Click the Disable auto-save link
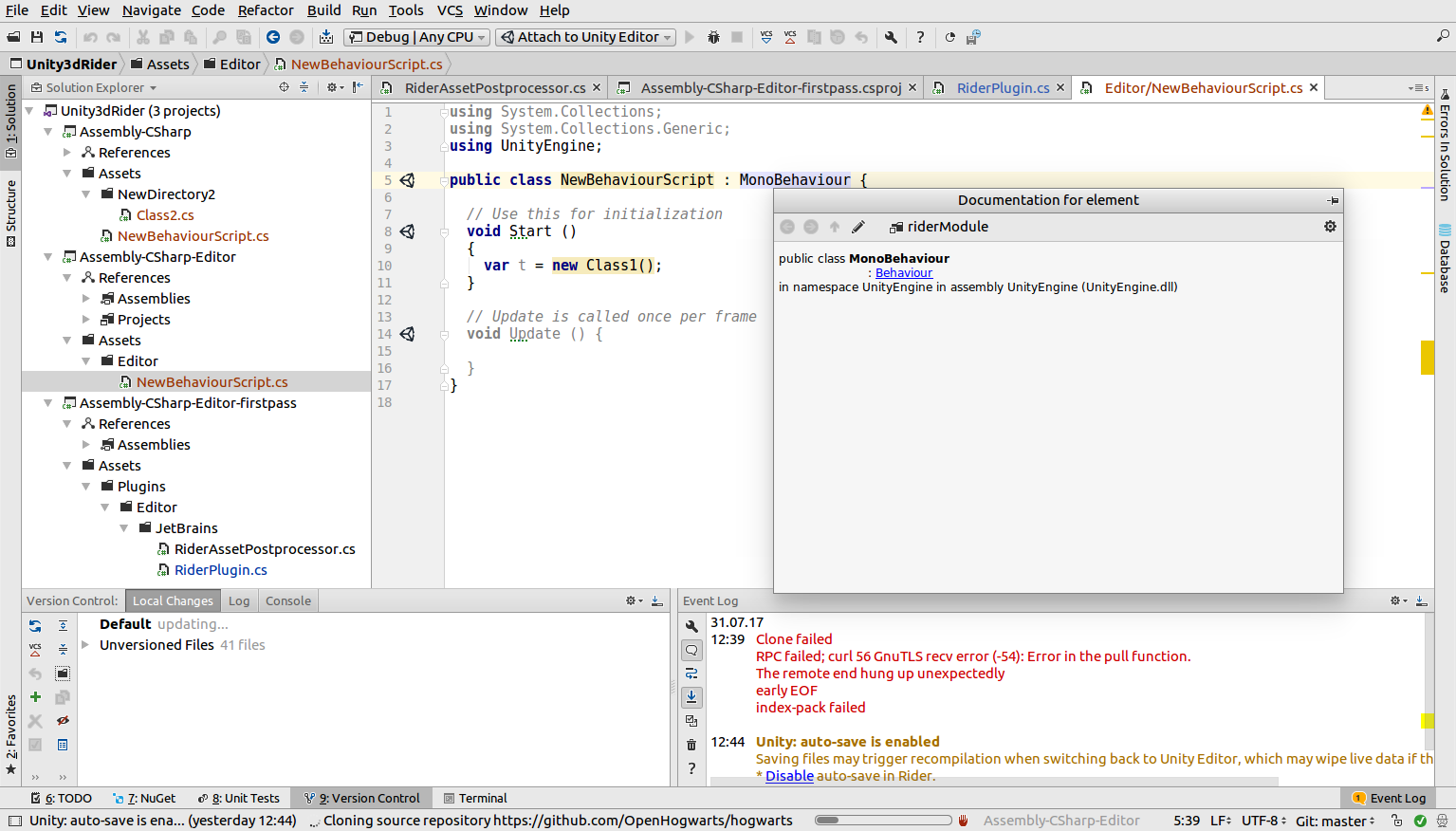 pyautogui.click(x=789, y=776)
